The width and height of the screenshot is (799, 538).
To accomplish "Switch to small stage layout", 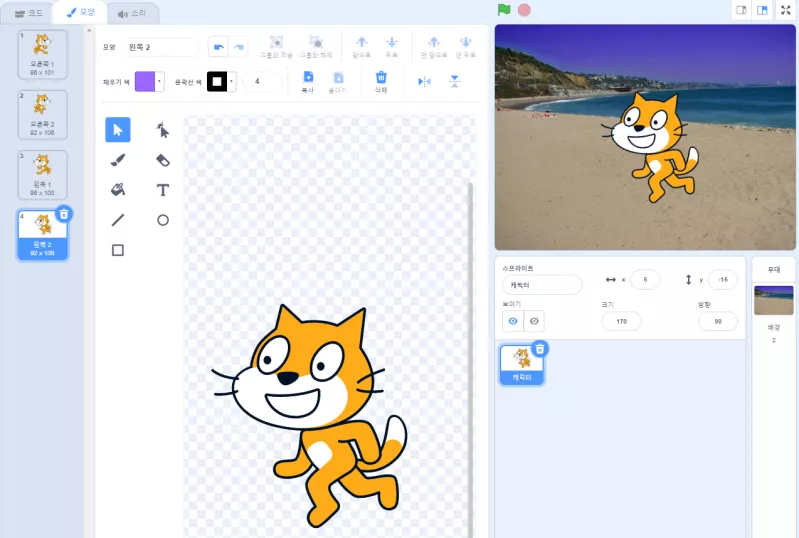I will [x=741, y=10].
